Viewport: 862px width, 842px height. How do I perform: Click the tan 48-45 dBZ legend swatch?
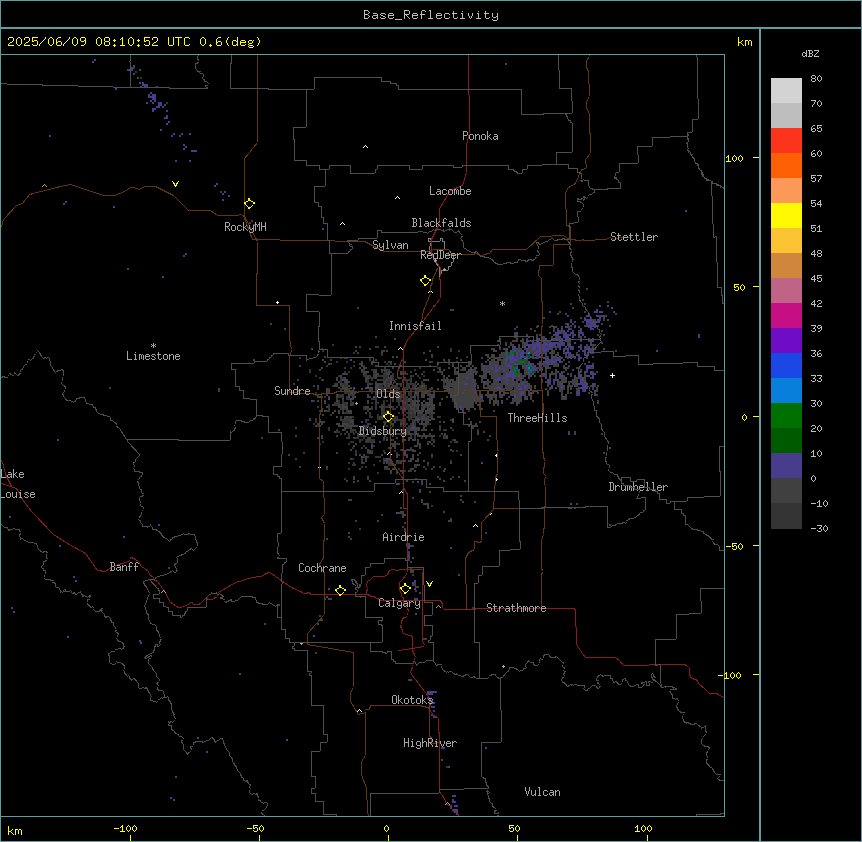[x=786, y=265]
